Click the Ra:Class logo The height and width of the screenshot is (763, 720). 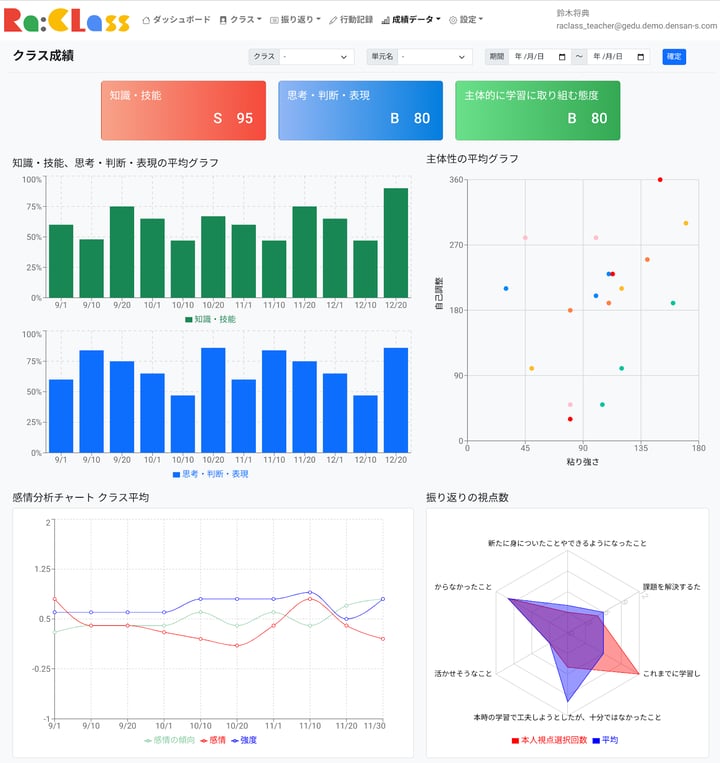point(67,20)
